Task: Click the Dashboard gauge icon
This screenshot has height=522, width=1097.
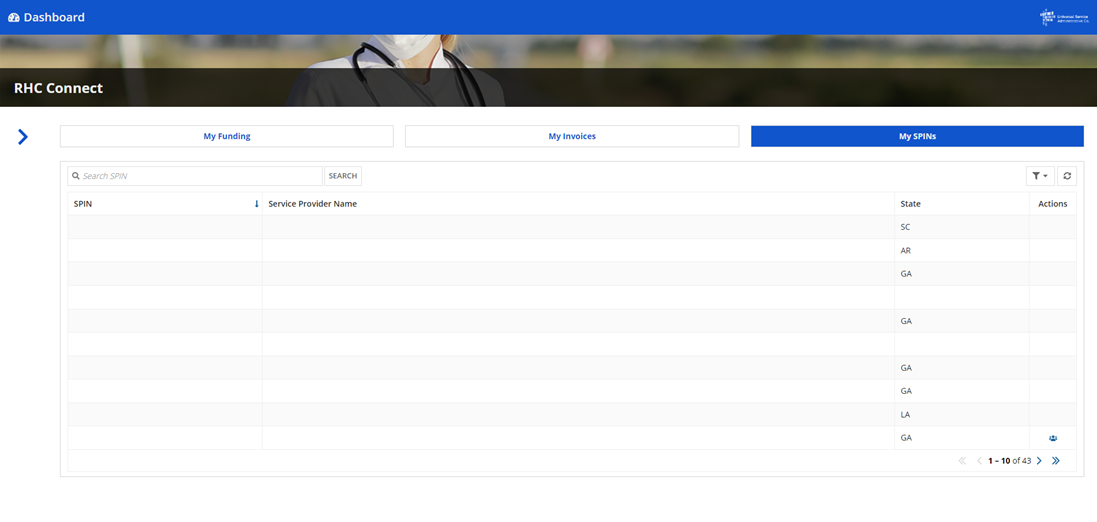Action: (x=14, y=17)
